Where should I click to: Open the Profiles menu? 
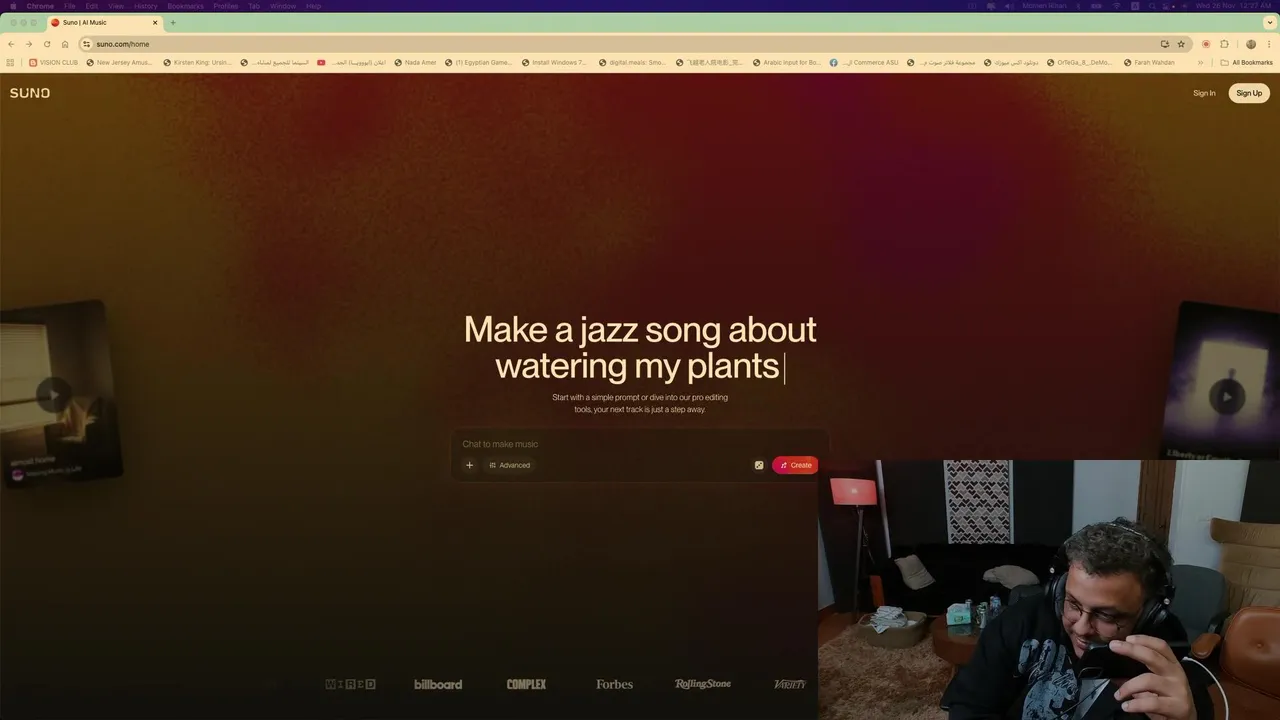coord(226,6)
